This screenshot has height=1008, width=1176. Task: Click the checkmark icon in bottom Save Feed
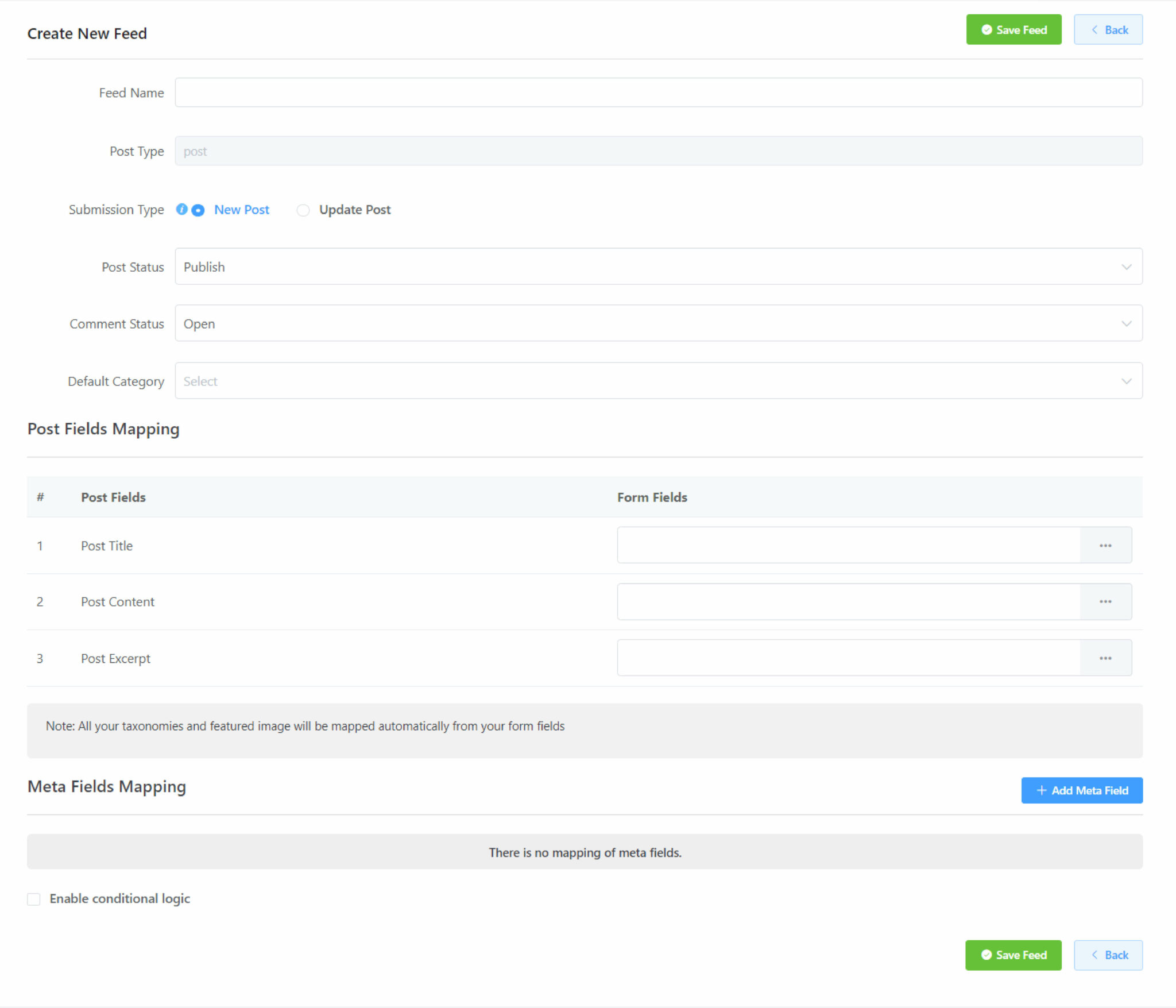tap(987, 955)
